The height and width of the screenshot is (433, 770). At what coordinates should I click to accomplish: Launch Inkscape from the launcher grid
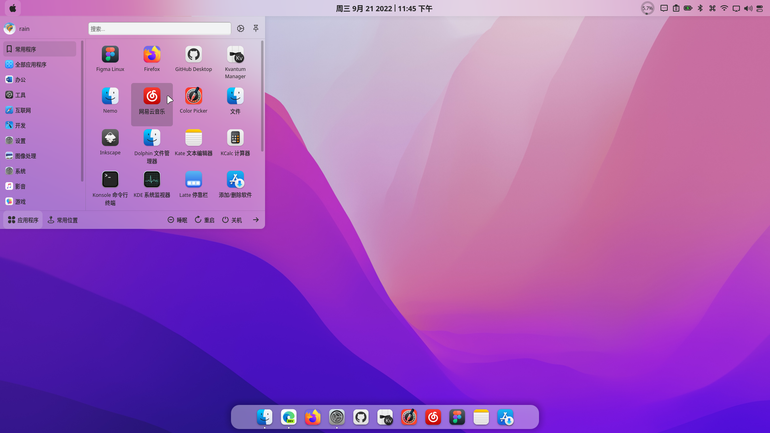pyautogui.click(x=110, y=142)
